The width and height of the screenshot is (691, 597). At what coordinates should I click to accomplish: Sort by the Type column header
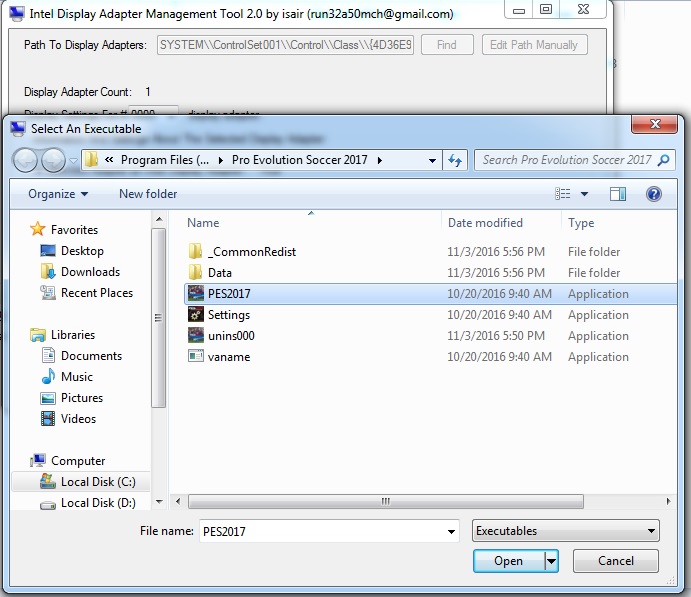(581, 222)
